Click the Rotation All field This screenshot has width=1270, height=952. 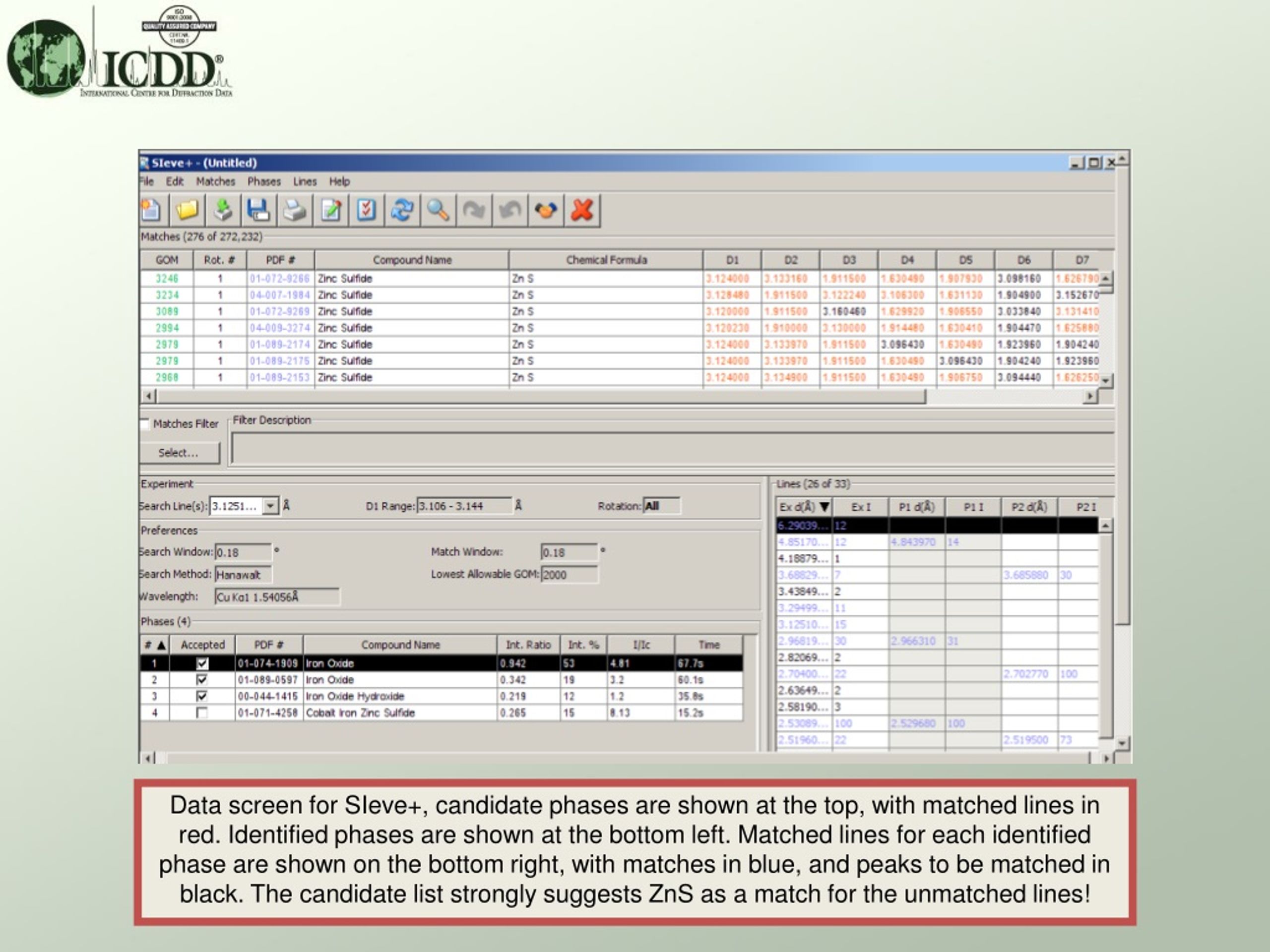[661, 506]
